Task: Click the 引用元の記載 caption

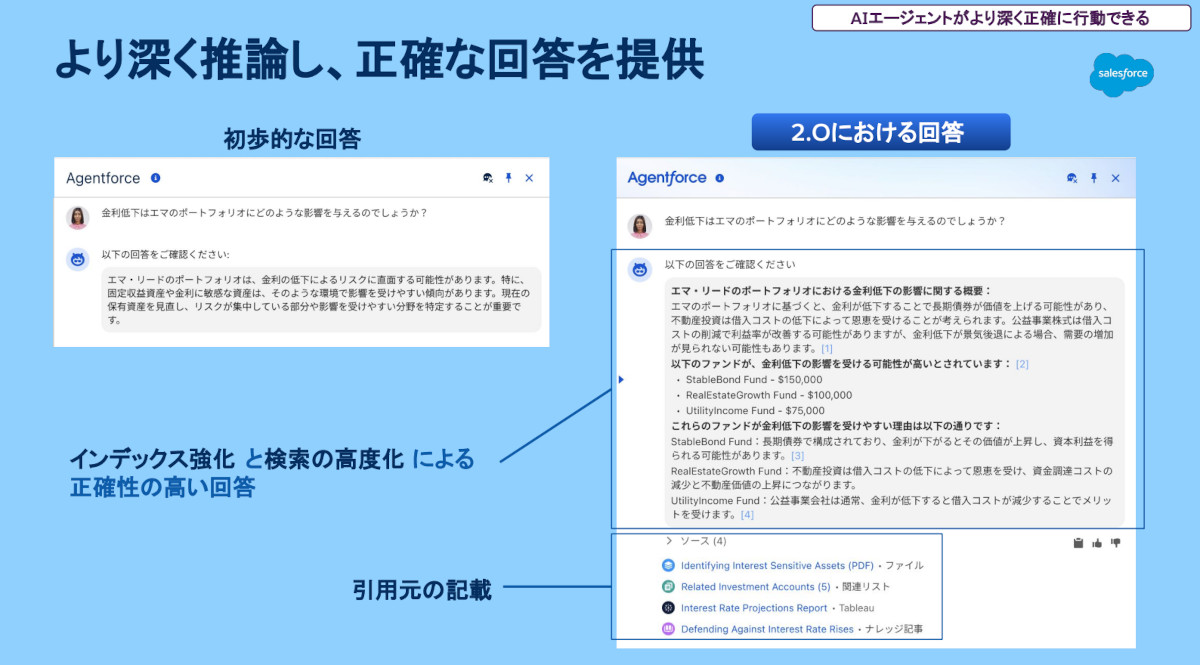Action: pos(422,591)
